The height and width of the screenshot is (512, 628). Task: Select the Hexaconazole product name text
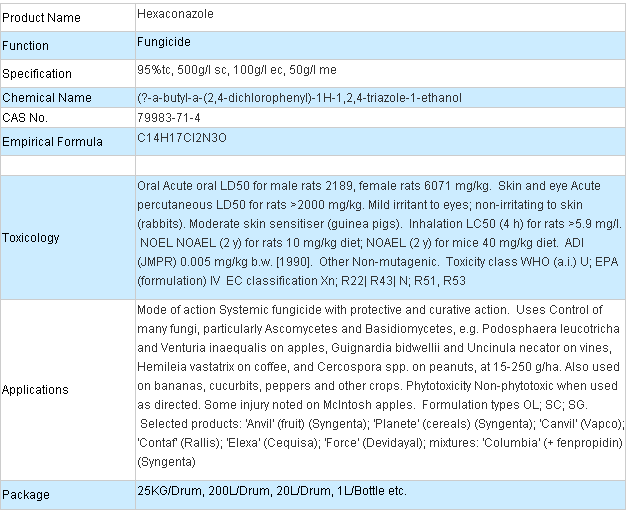point(175,14)
